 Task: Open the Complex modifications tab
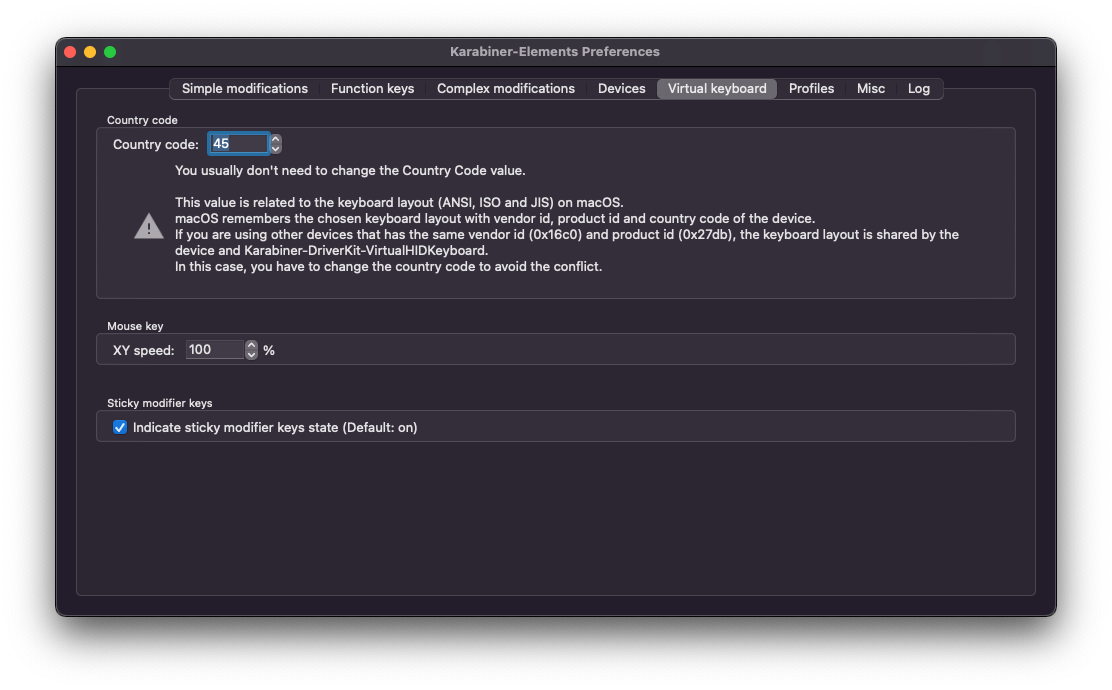click(x=506, y=89)
